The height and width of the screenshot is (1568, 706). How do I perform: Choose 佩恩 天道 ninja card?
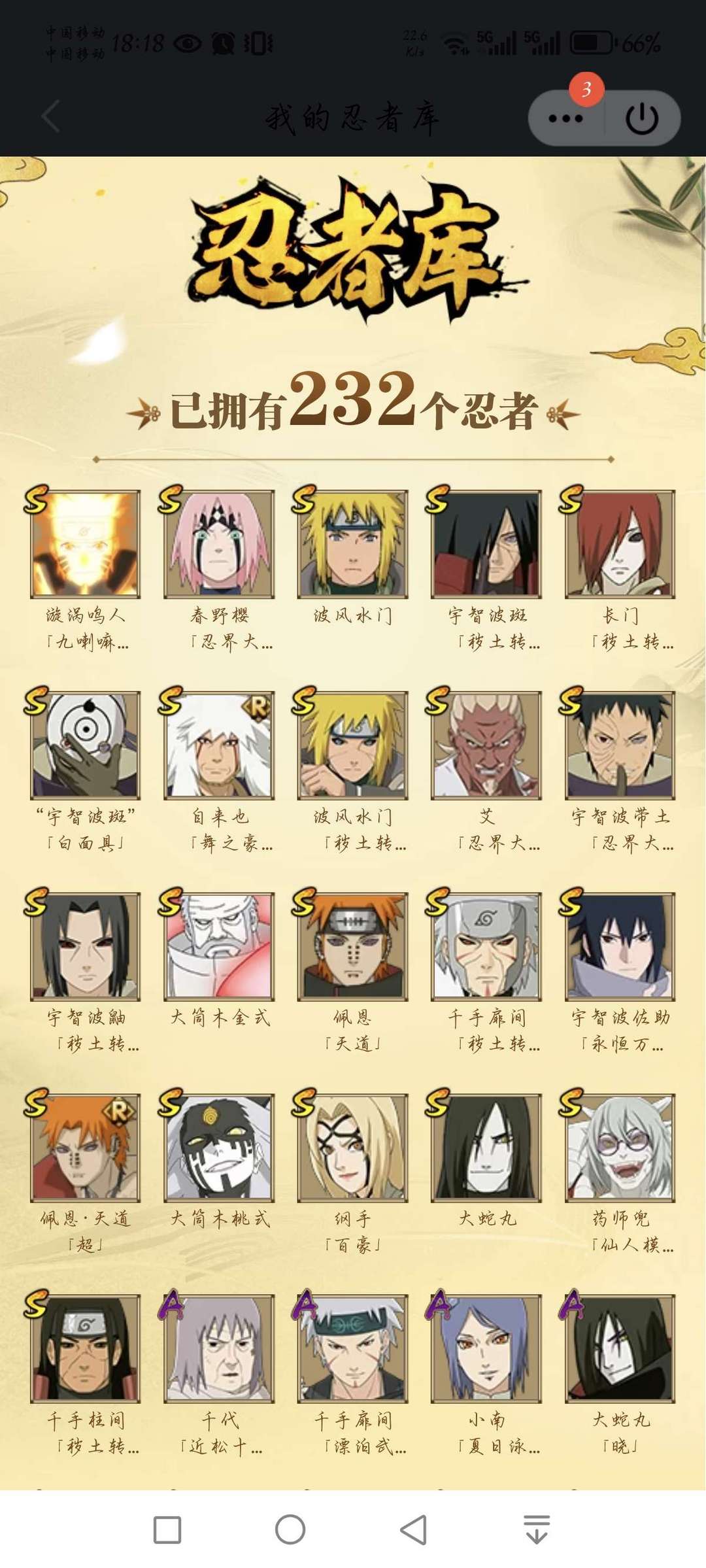(353, 946)
